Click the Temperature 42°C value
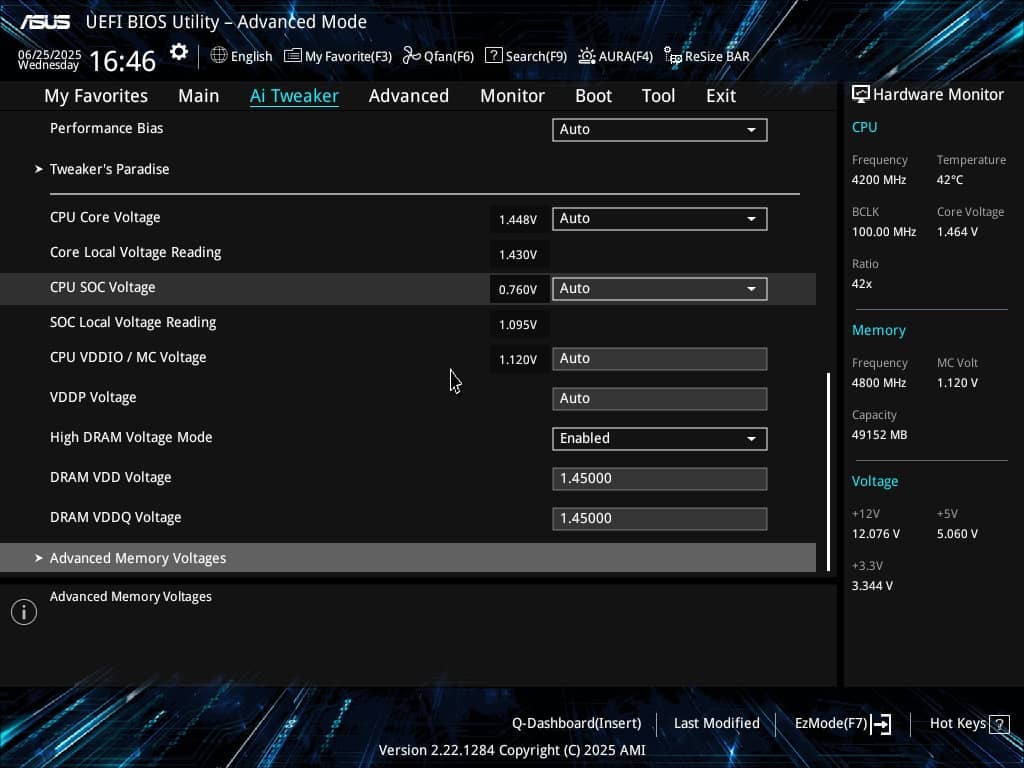1024x768 pixels. tap(950, 180)
